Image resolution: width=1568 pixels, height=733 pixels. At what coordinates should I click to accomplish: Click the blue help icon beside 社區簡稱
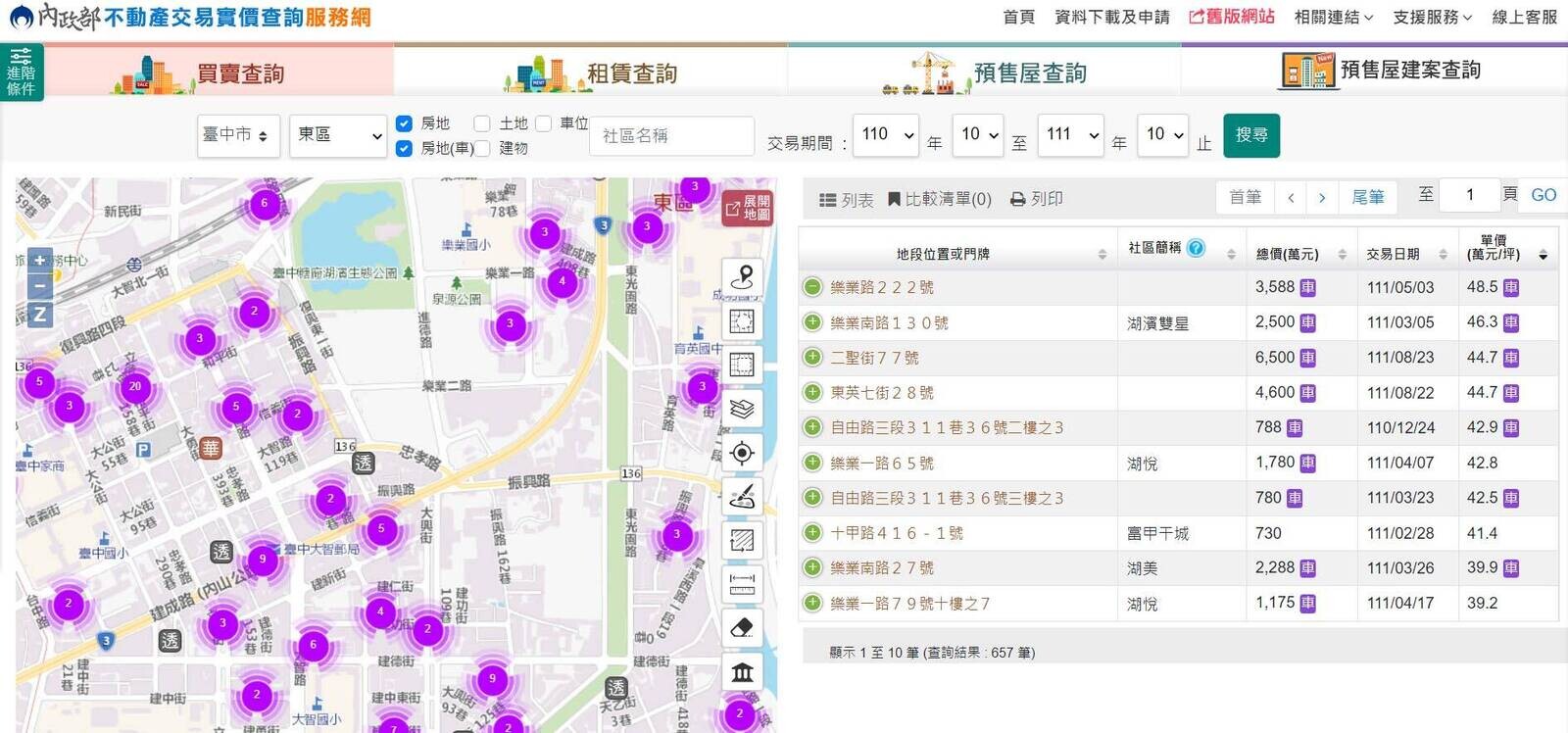(1196, 248)
